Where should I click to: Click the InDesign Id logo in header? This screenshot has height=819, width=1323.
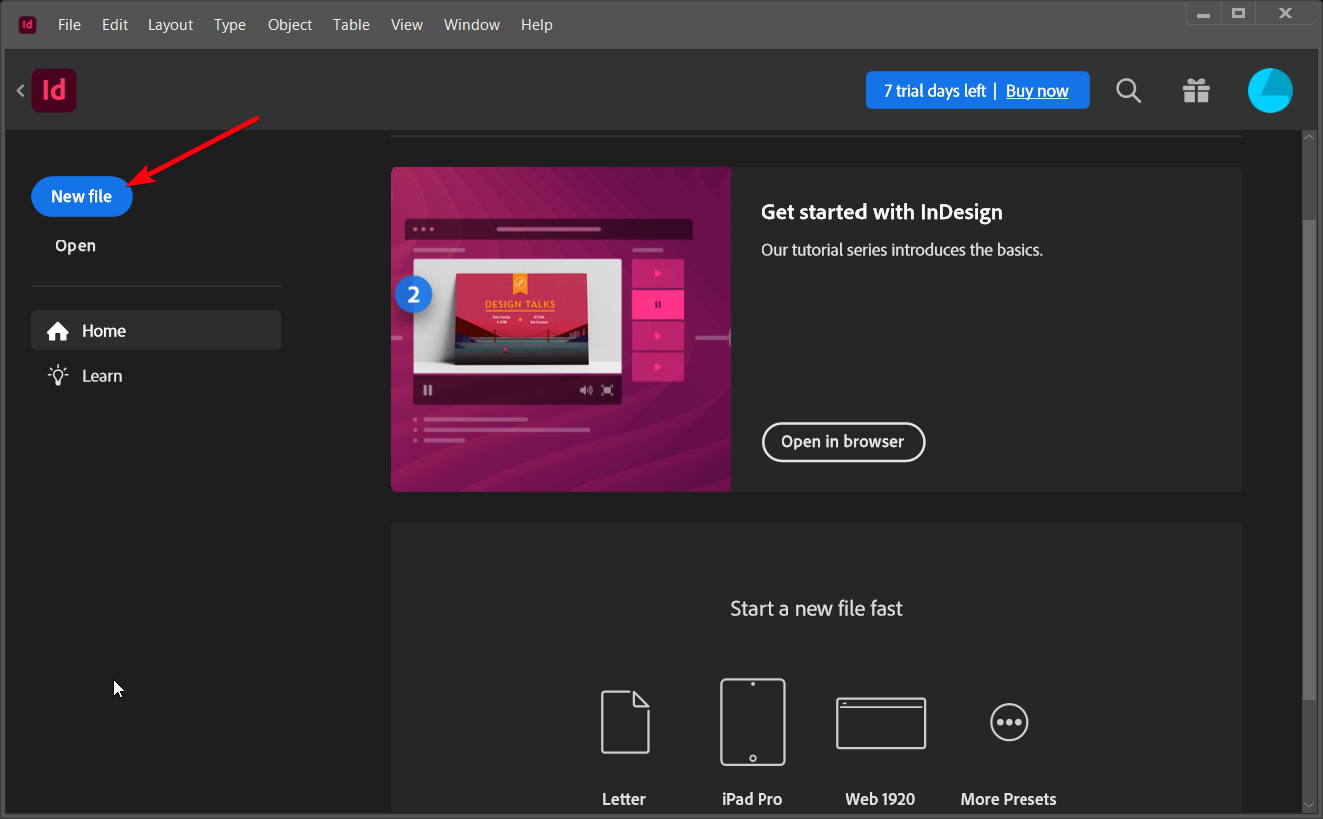(x=54, y=91)
